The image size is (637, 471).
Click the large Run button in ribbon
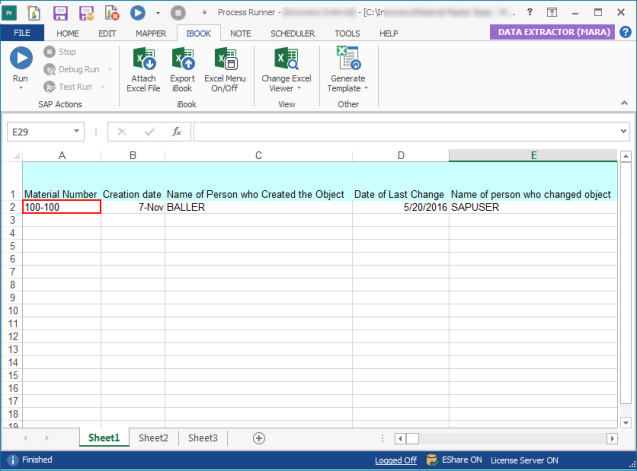[21, 65]
